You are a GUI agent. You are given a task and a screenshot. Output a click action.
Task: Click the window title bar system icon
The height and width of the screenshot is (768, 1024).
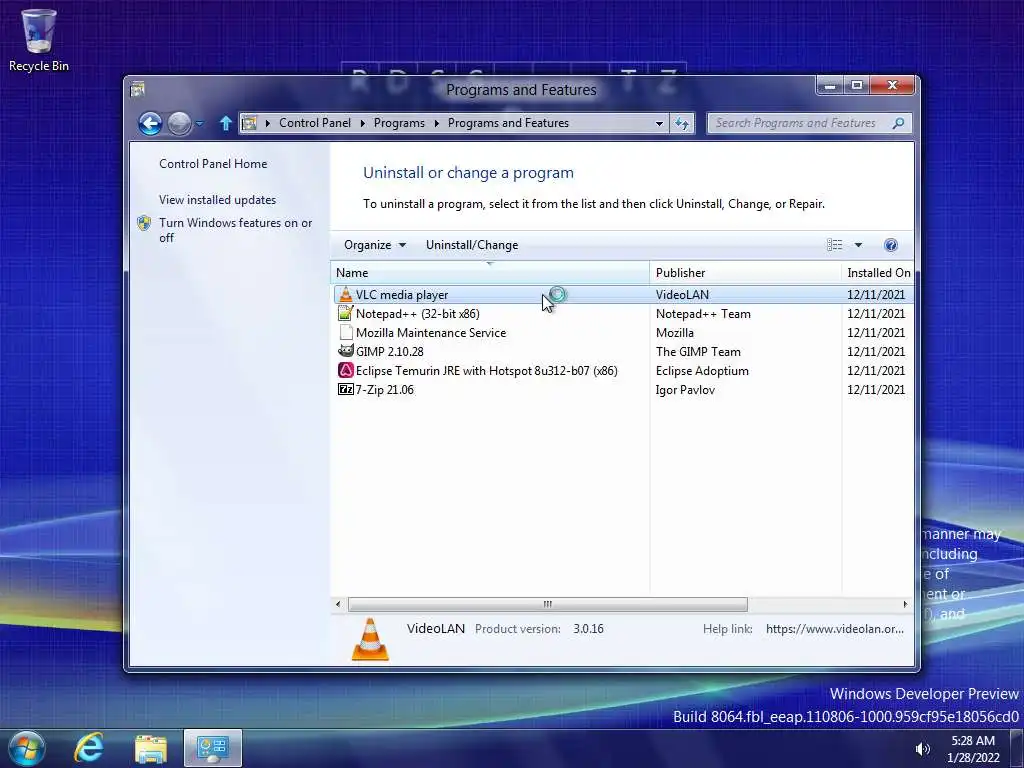tap(137, 89)
